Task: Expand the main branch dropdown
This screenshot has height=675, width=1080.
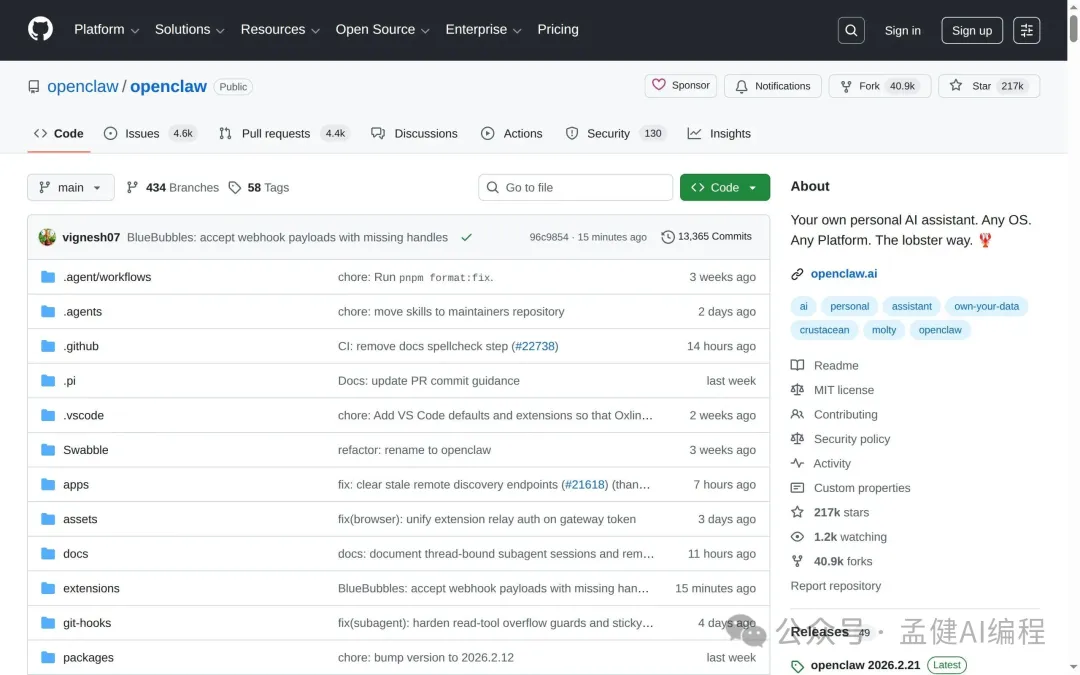Action: point(71,187)
